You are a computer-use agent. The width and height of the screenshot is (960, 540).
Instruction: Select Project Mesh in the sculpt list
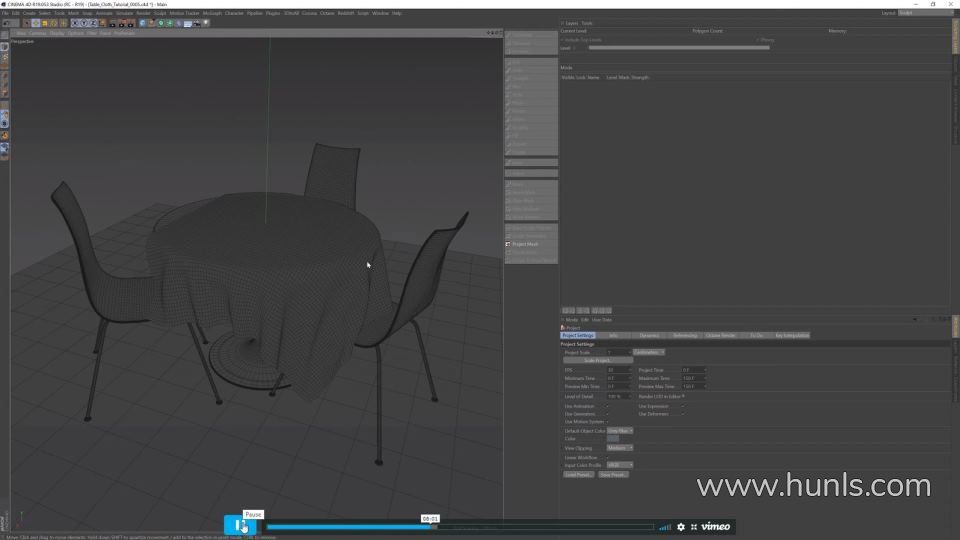tap(525, 244)
